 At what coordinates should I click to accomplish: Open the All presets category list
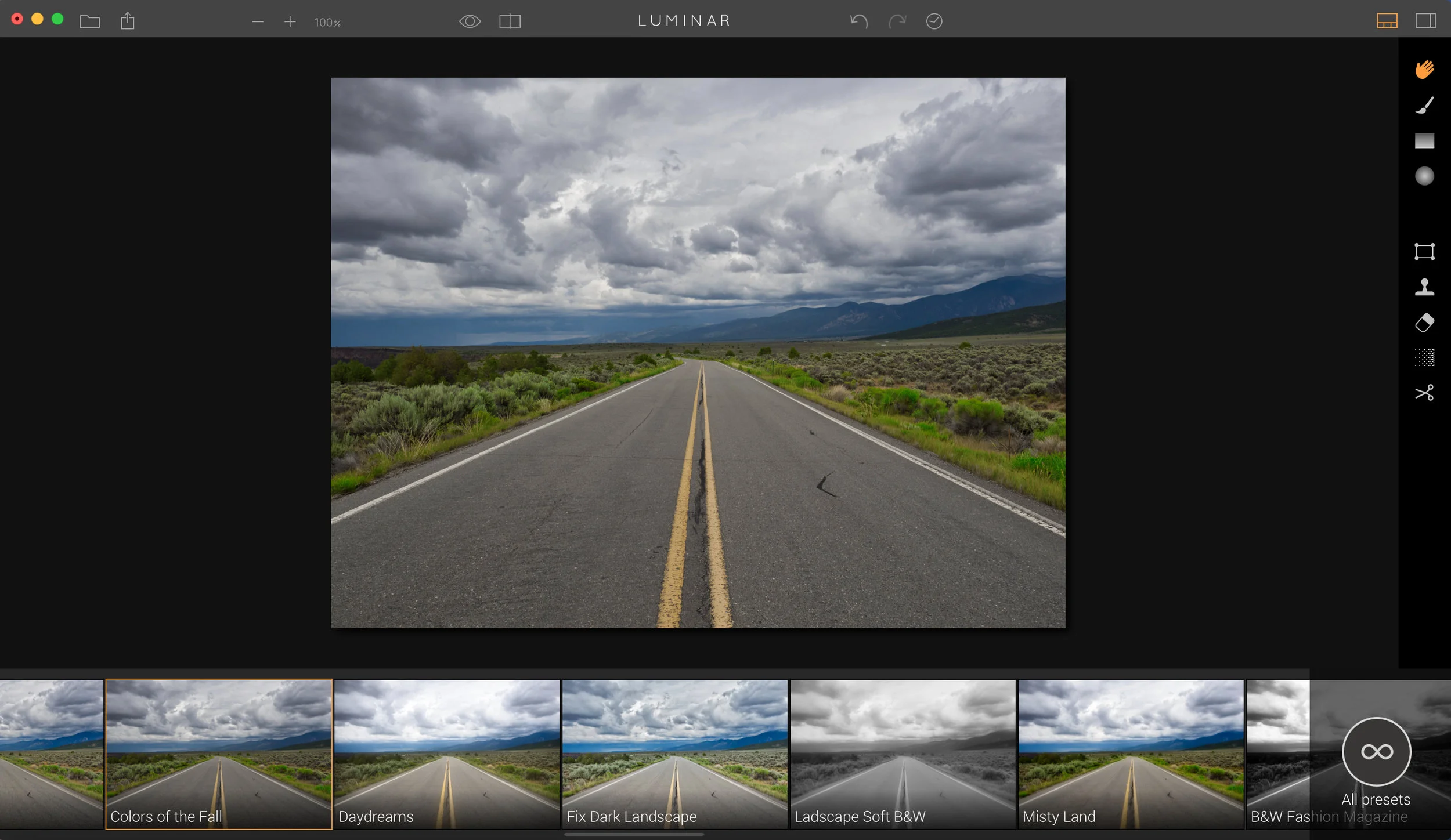1376,752
